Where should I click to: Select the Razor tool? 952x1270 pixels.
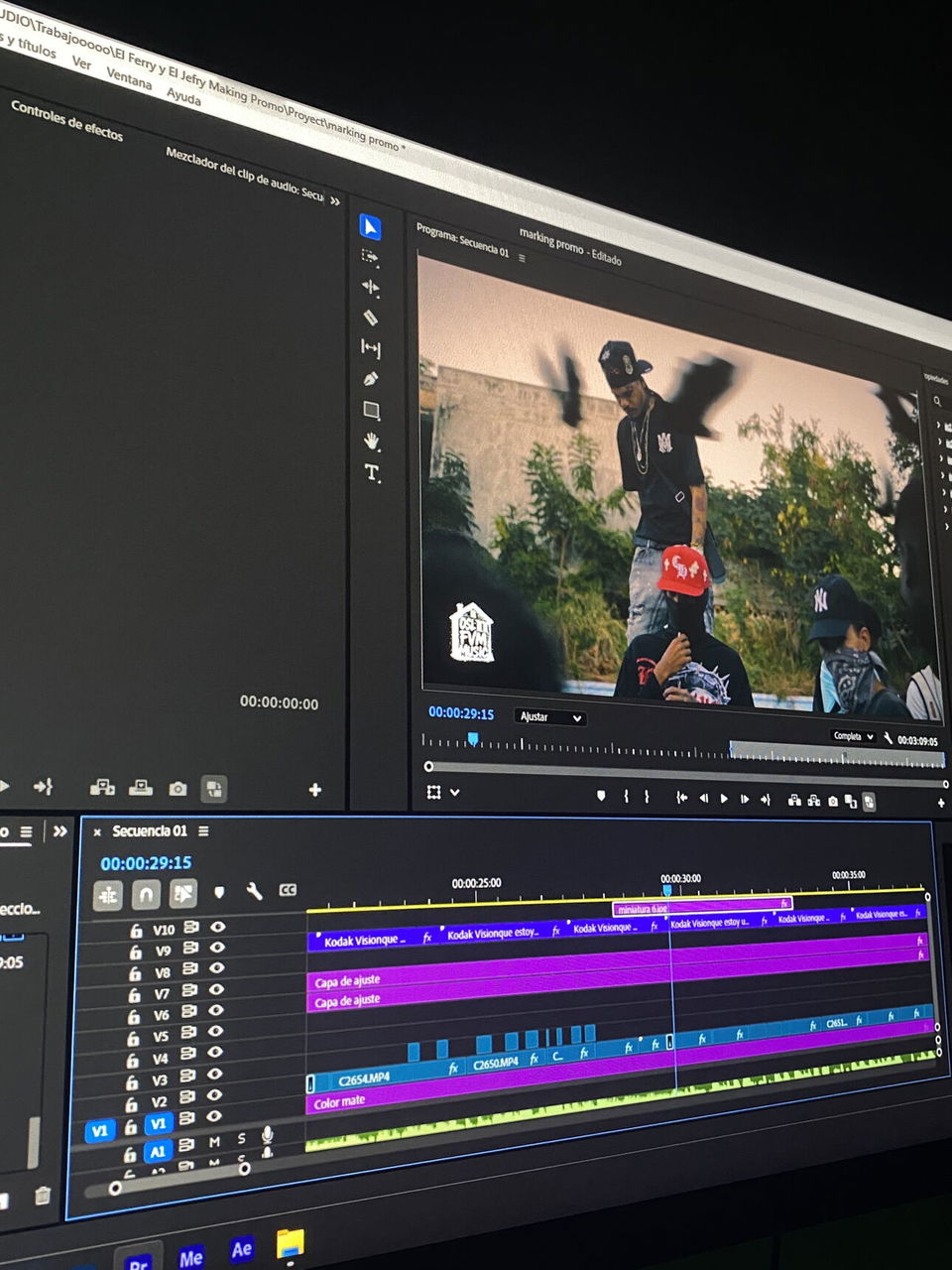(371, 317)
